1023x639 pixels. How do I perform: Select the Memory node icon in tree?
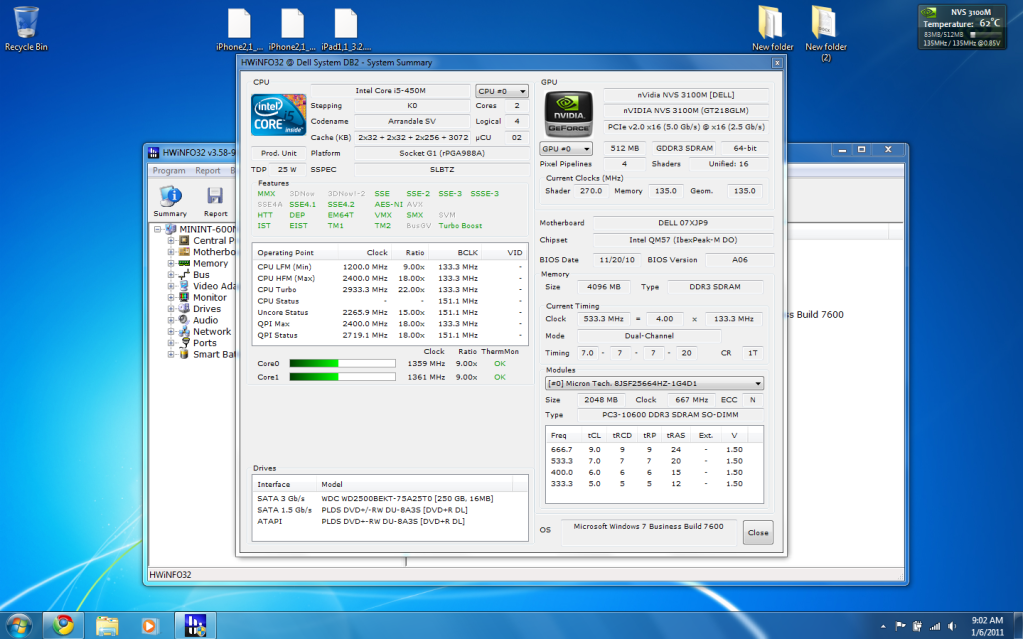tap(185, 263)
